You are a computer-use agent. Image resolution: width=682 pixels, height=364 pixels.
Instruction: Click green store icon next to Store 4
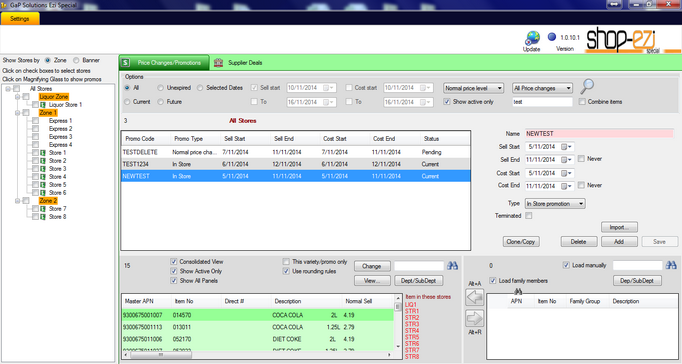pos(43,177)
